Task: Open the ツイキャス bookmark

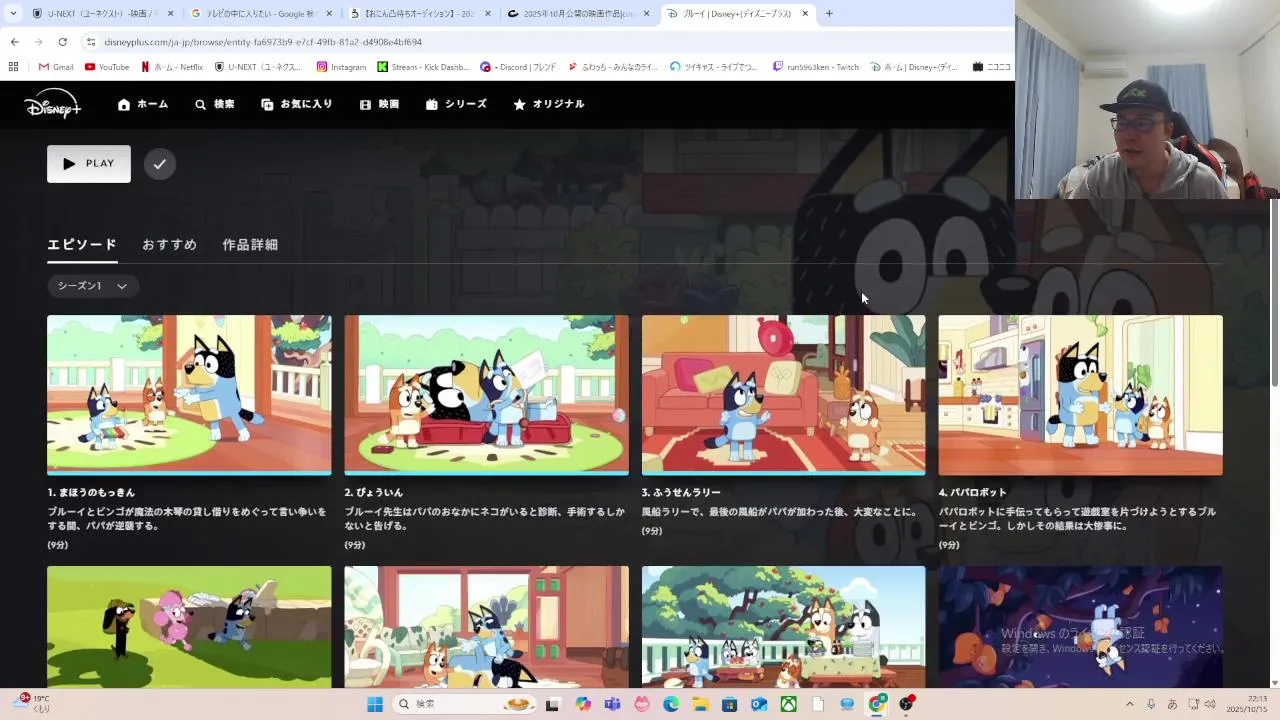Action: click(714, 67)
